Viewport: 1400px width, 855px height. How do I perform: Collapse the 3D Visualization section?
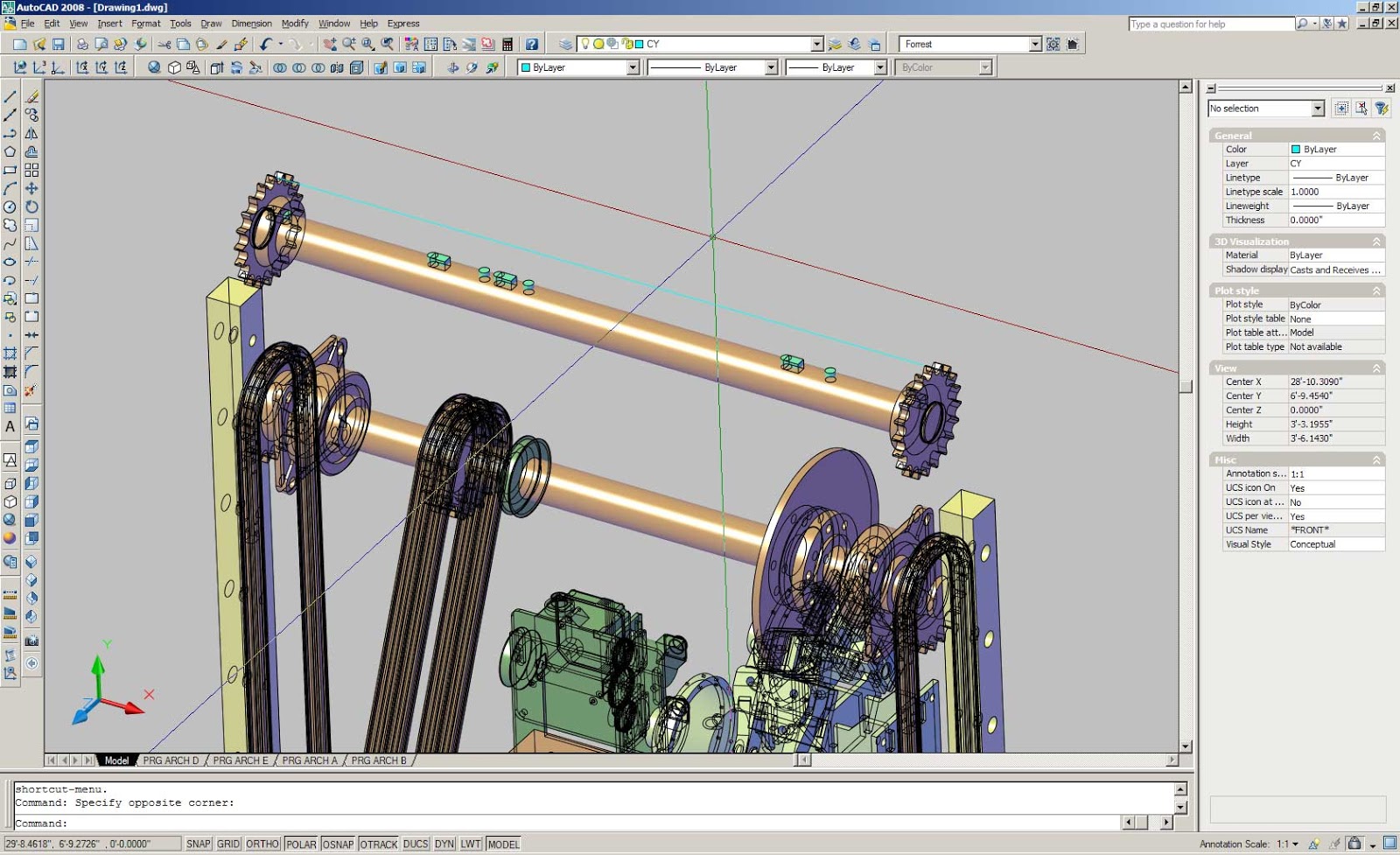click(1376, 242)
